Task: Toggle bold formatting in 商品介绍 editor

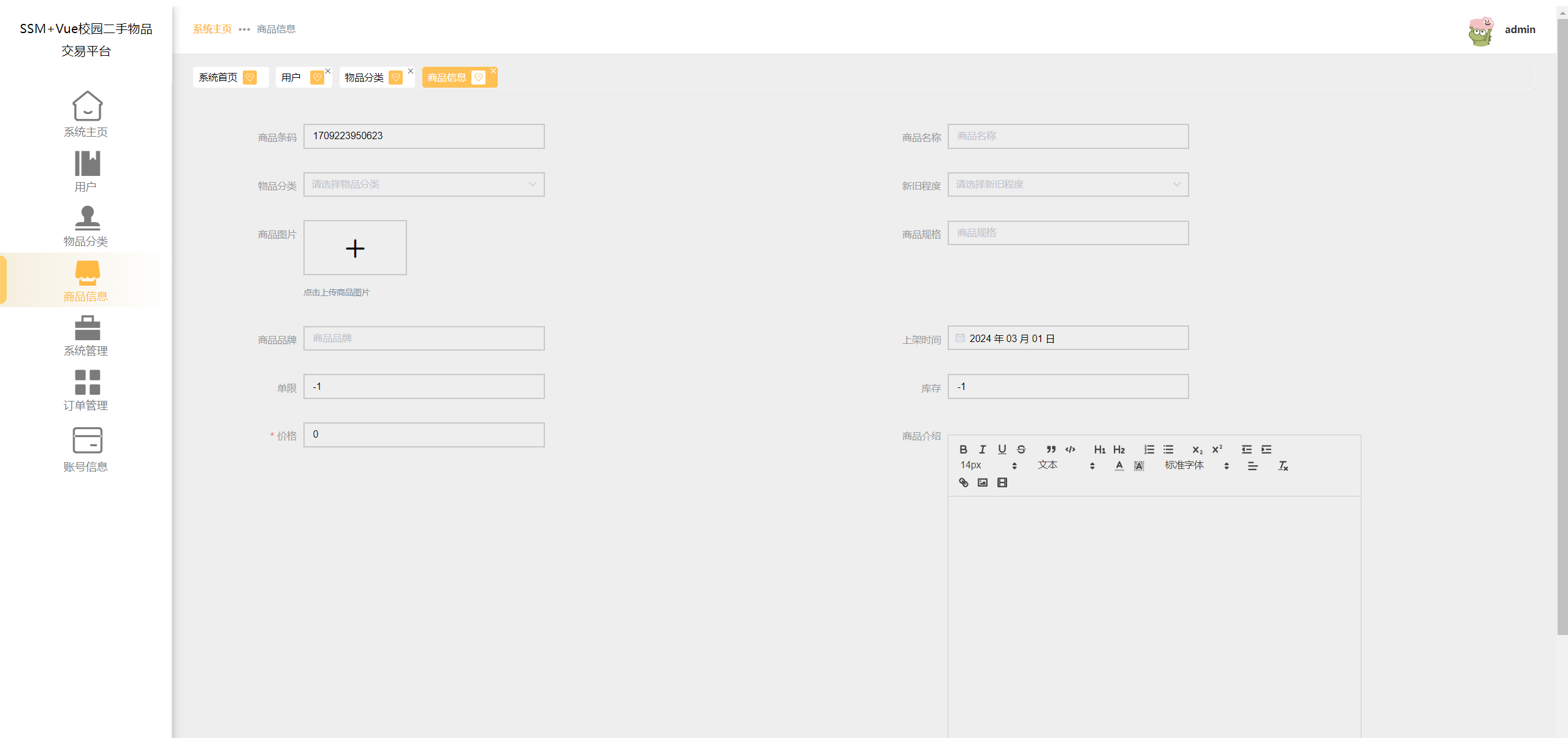Action: pos(963,449)
